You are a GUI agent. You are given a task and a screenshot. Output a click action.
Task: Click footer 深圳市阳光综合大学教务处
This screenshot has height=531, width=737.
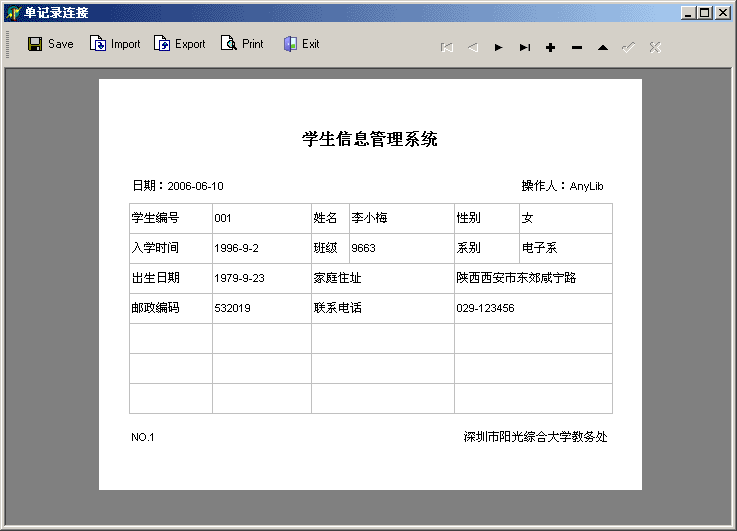535,437
